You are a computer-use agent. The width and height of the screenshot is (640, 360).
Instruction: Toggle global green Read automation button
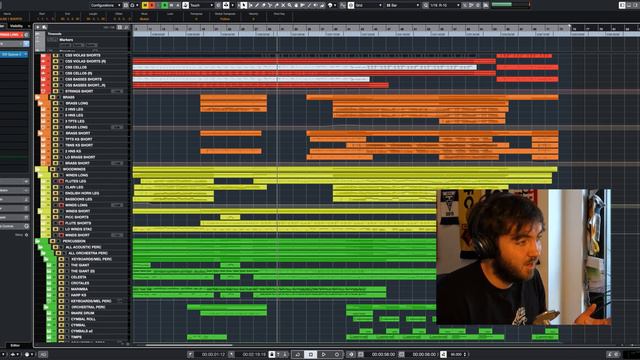165,5
